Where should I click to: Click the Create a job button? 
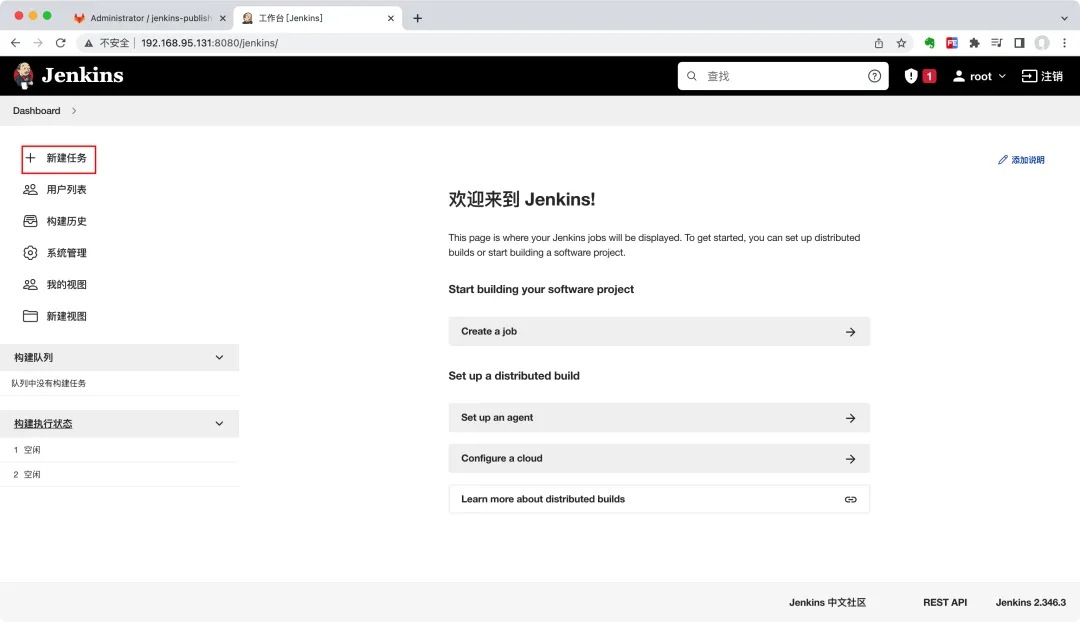point(659,331)
